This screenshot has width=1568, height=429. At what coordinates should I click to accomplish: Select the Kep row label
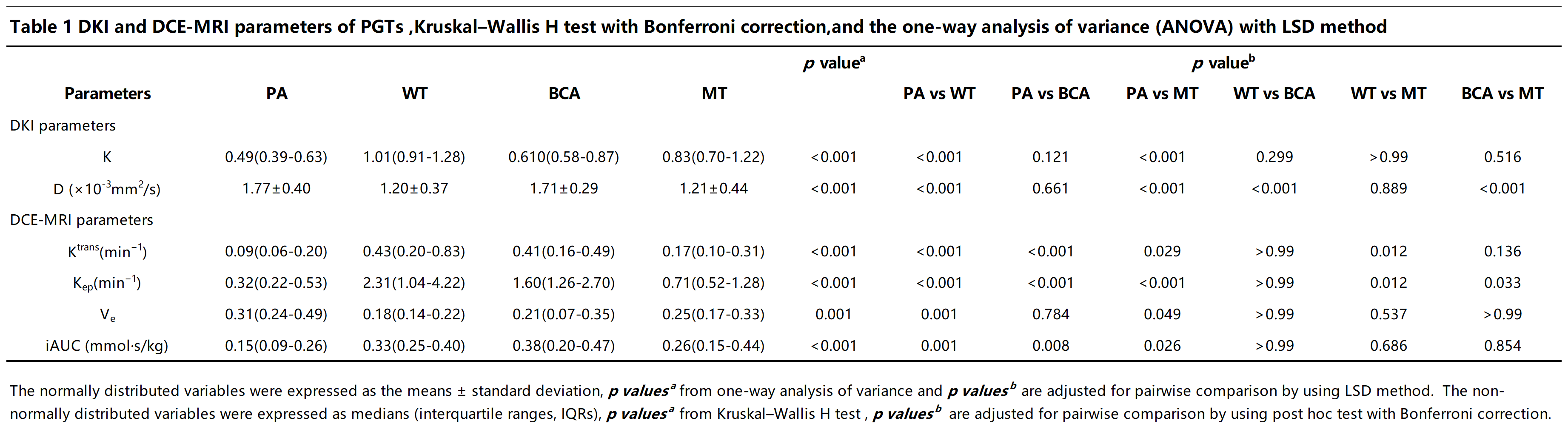pyautogui.click(x=107, y=284)
